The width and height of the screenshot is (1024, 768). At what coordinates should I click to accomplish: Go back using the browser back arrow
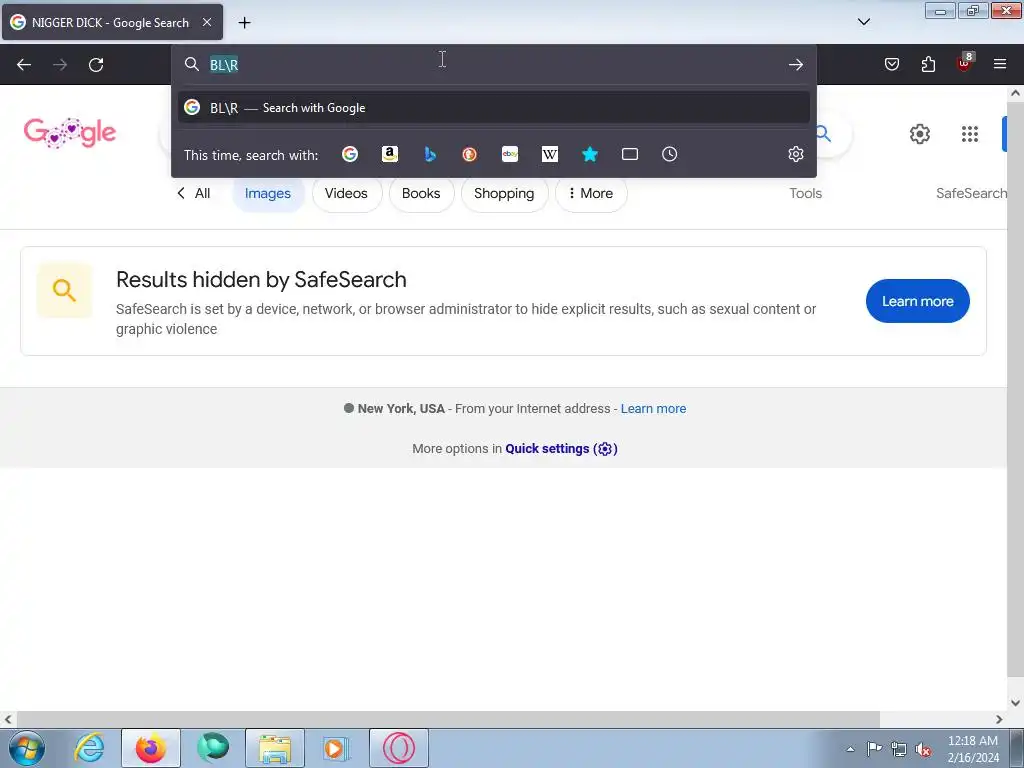point(24,65)
